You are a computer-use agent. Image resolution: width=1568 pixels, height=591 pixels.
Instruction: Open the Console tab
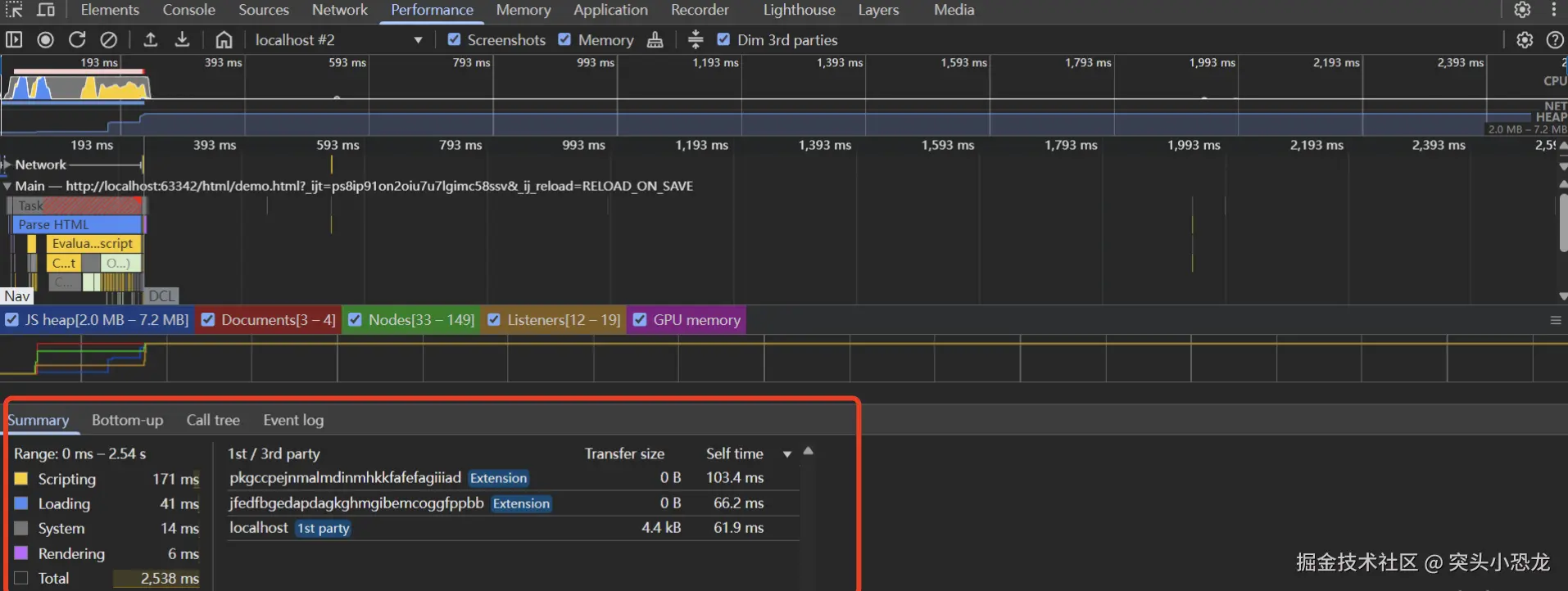pyautogui.click(x=188, y=10)
